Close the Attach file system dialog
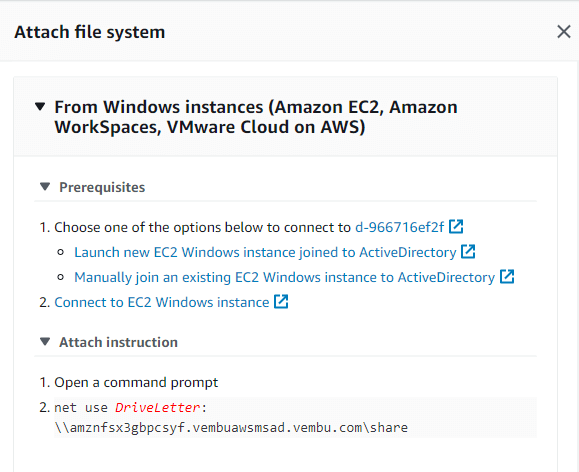The width and height of the screenshot is (579, 472). [x=563, y=32]
